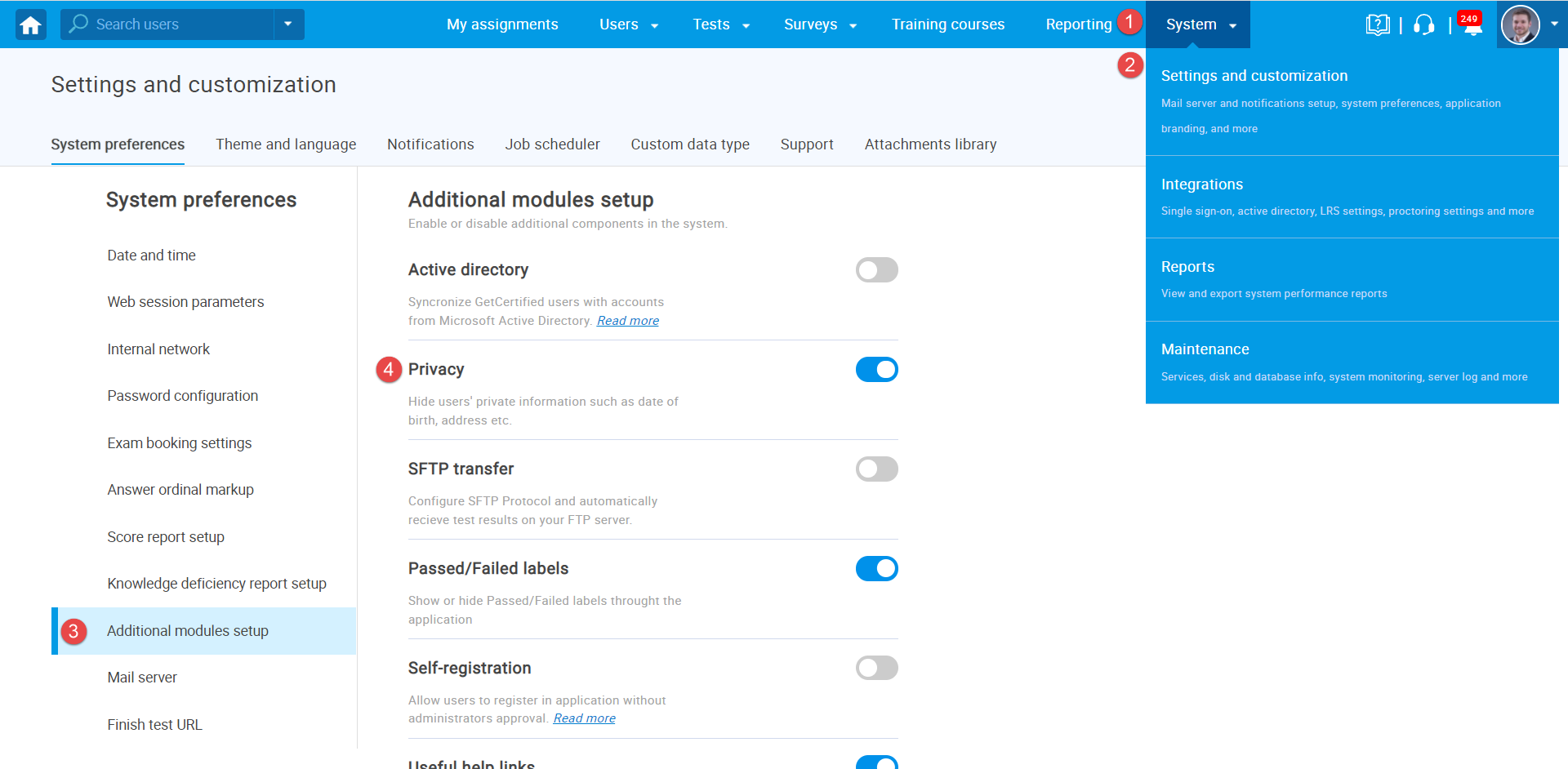
Task: Open the Tests dropdown menu
Action: [x=721, y=24]
